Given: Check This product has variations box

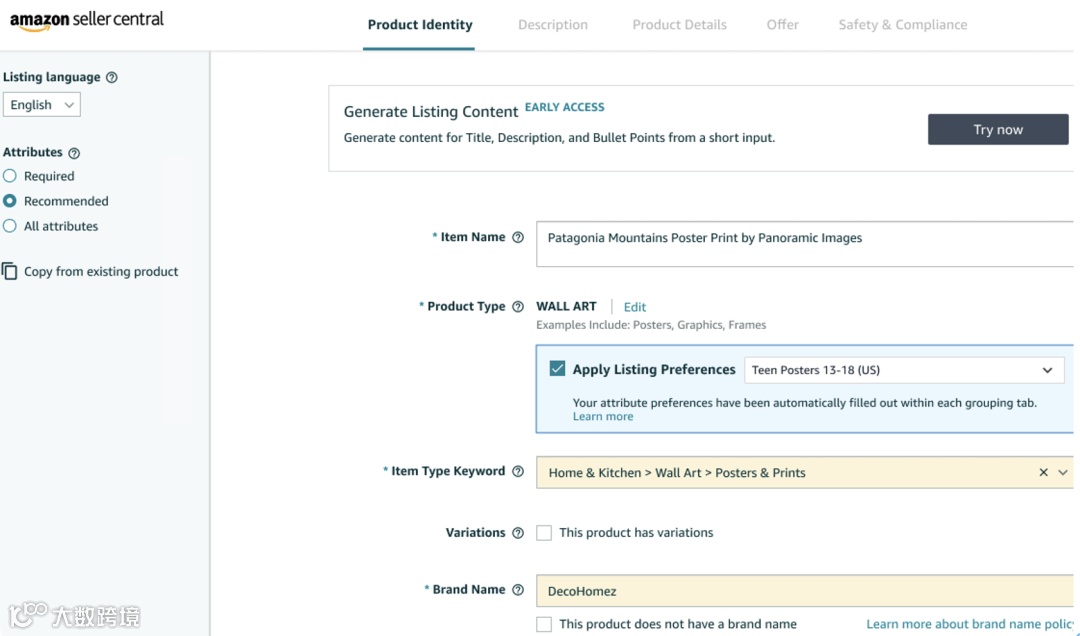Looking at the screenshot, I should click(544, 533).
